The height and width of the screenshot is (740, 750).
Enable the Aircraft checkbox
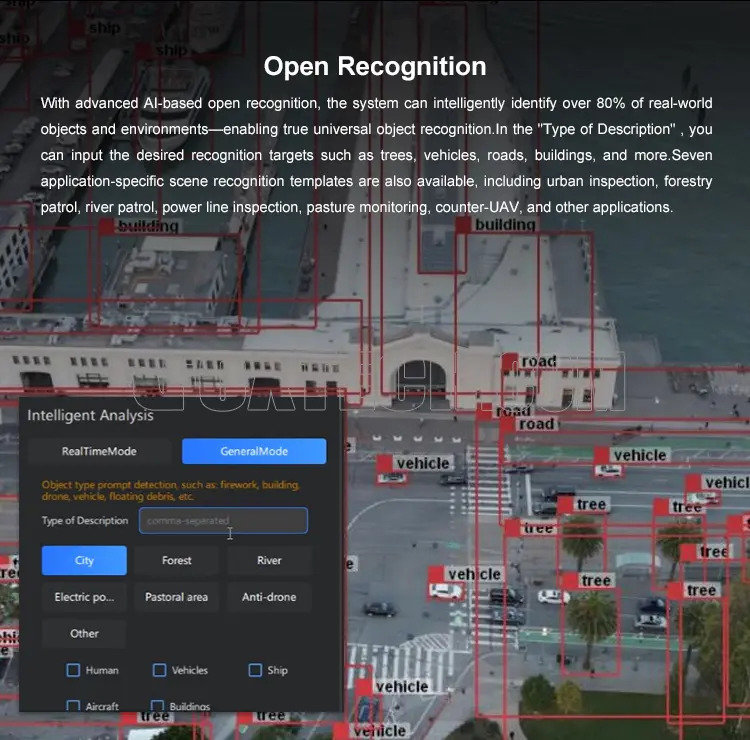pyautogui.click(x=73, y=706)
